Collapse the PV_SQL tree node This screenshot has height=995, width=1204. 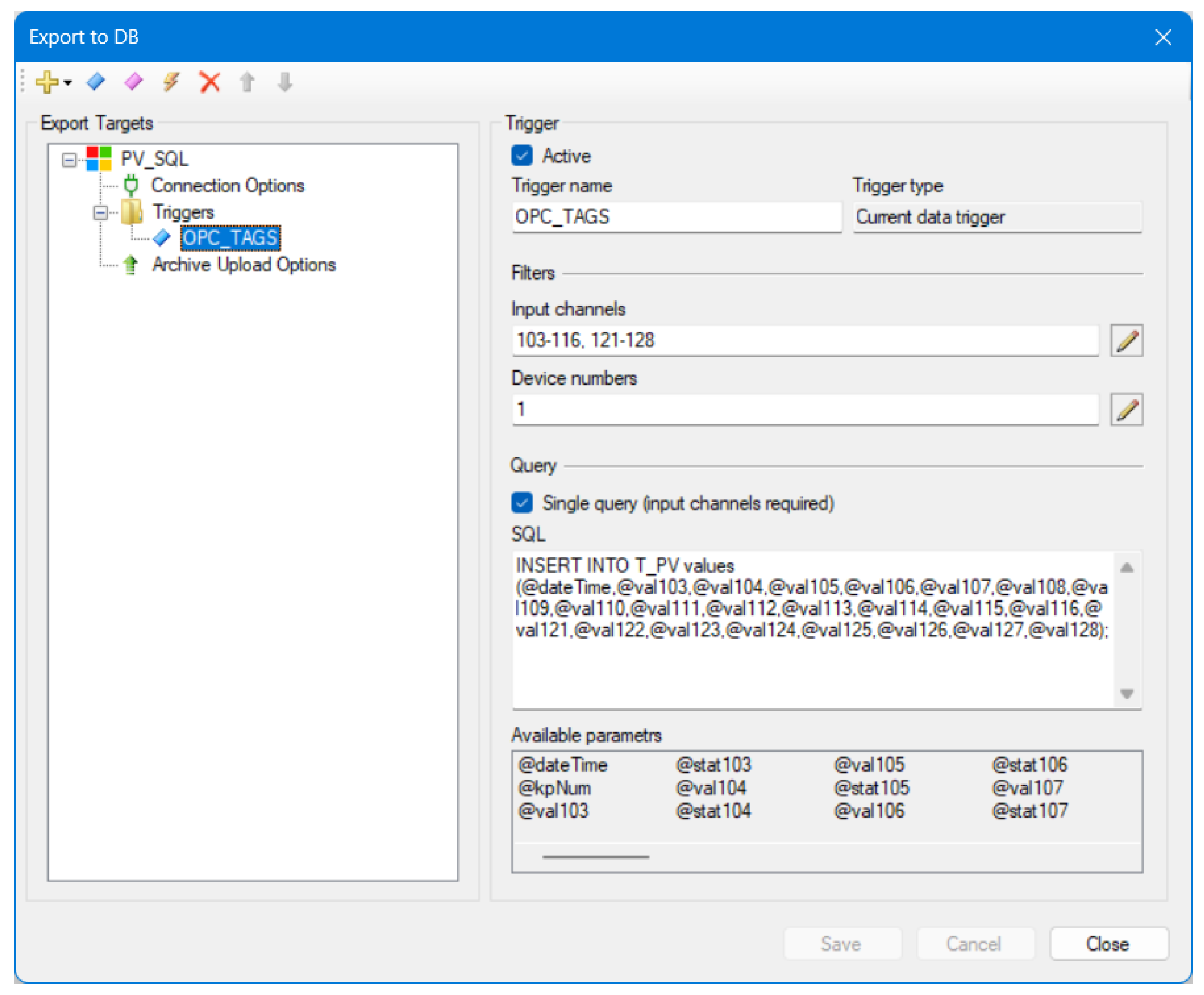(x=69, y=160)
